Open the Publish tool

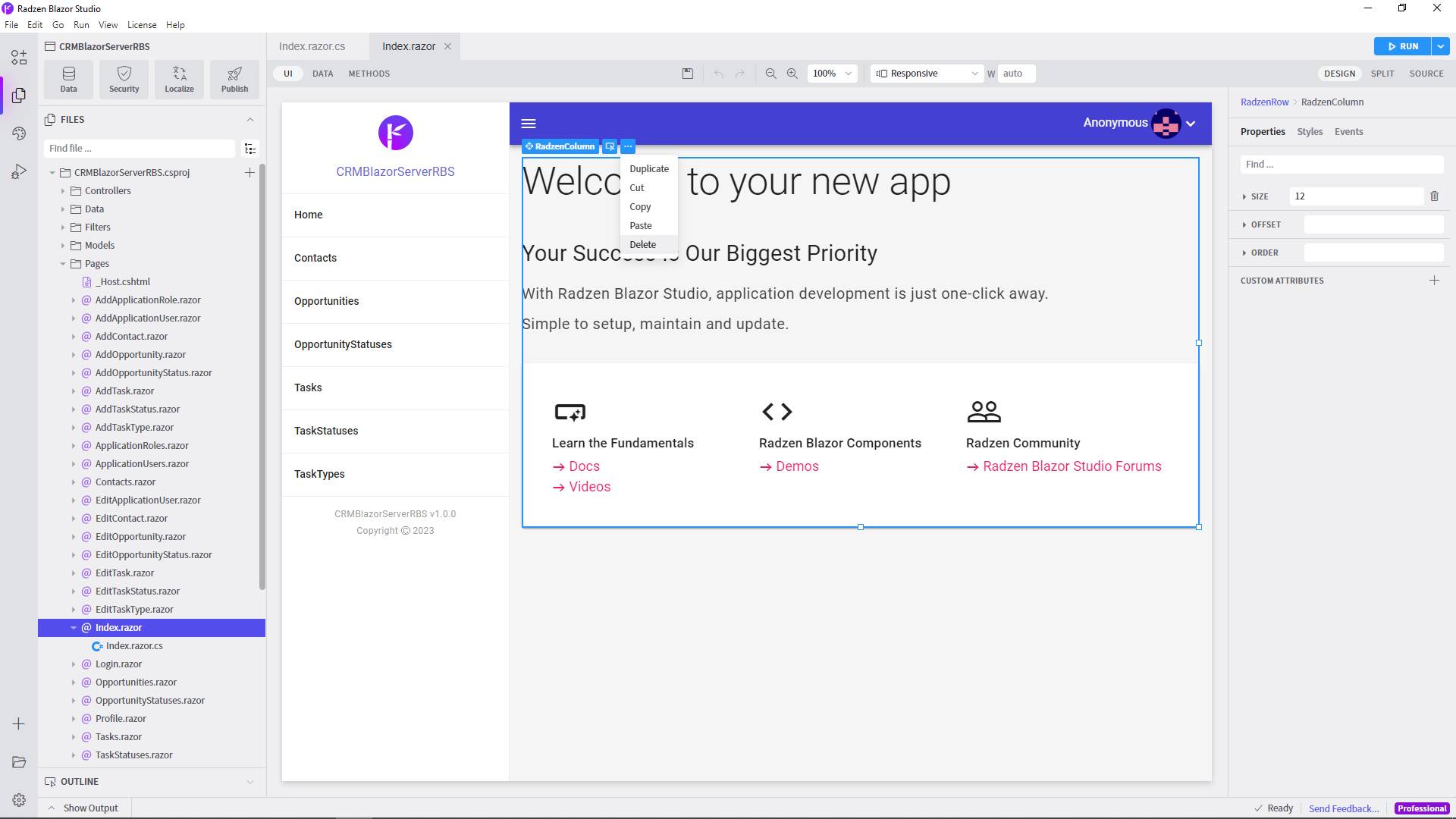pyautogui.click(x=235, y=80)
